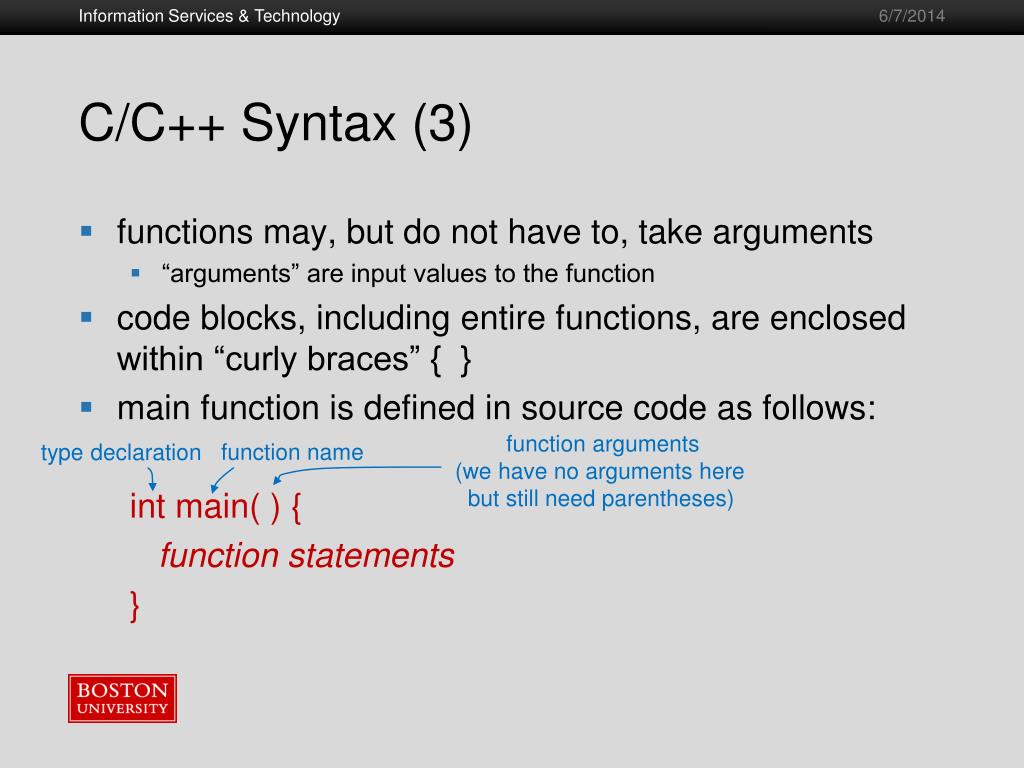Click the "int main( ) {" code line
The image size is (1024, 768).
point(215,506)
